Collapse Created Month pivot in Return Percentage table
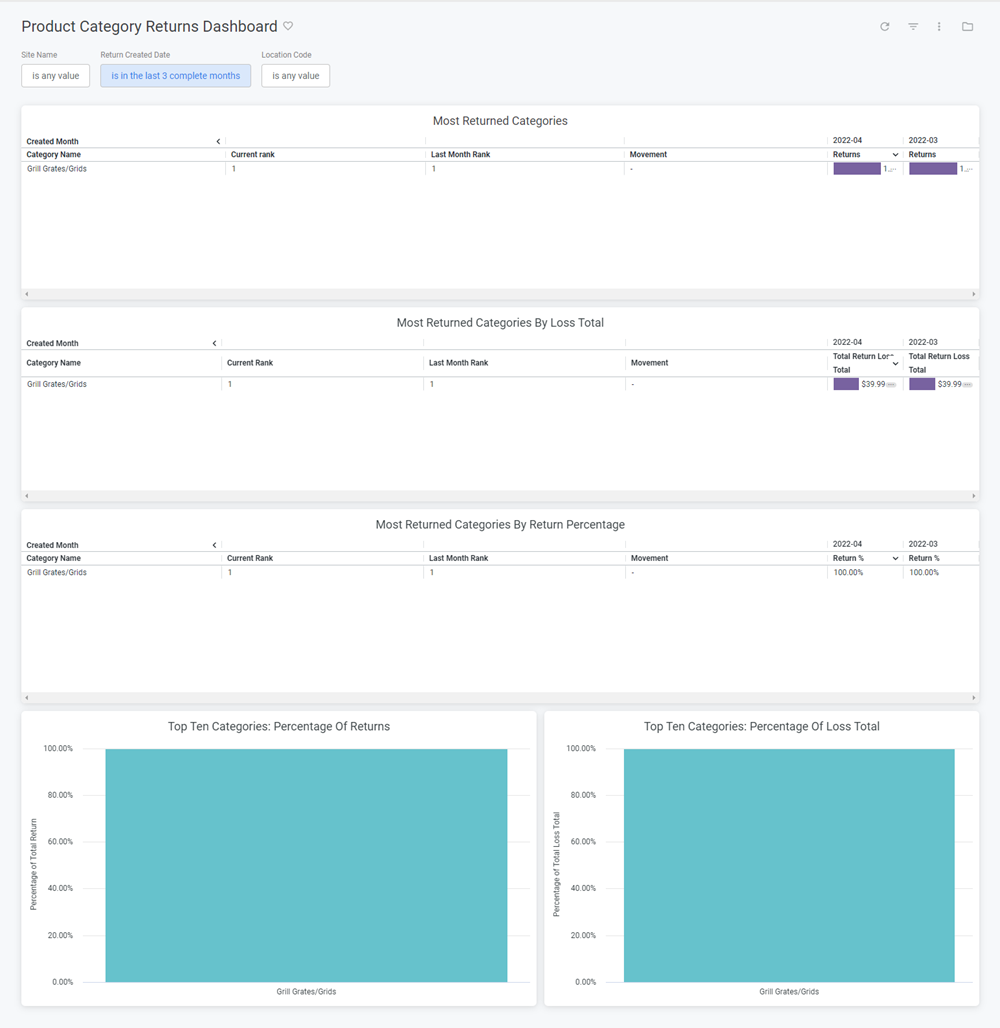The image size is (1000, 1028). [x=214, y=546]
